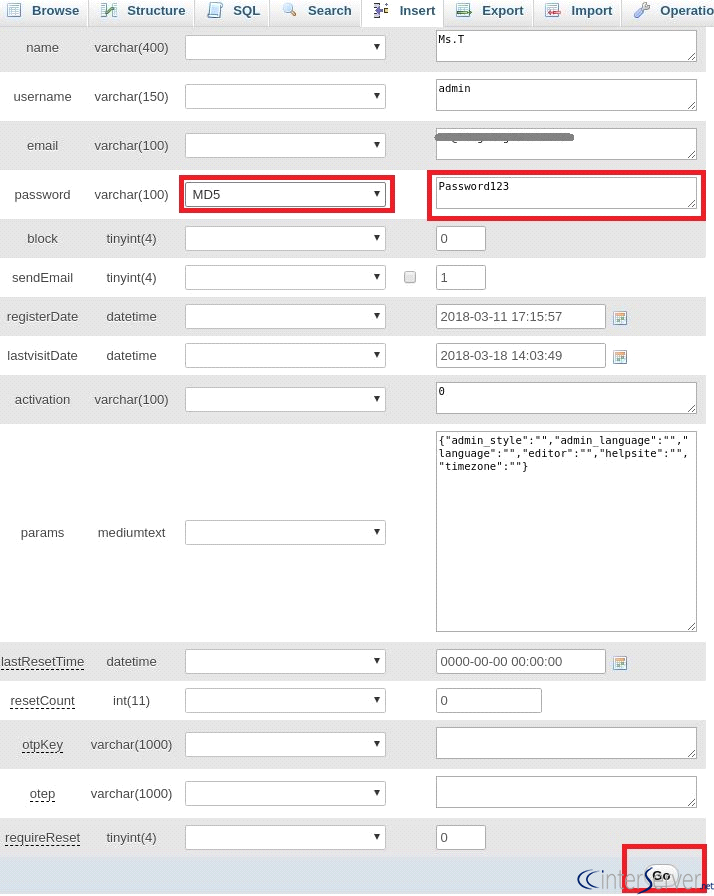Open function dropdown for registerDate field
This screenshot has height=896, width=714.
point(285,316)
